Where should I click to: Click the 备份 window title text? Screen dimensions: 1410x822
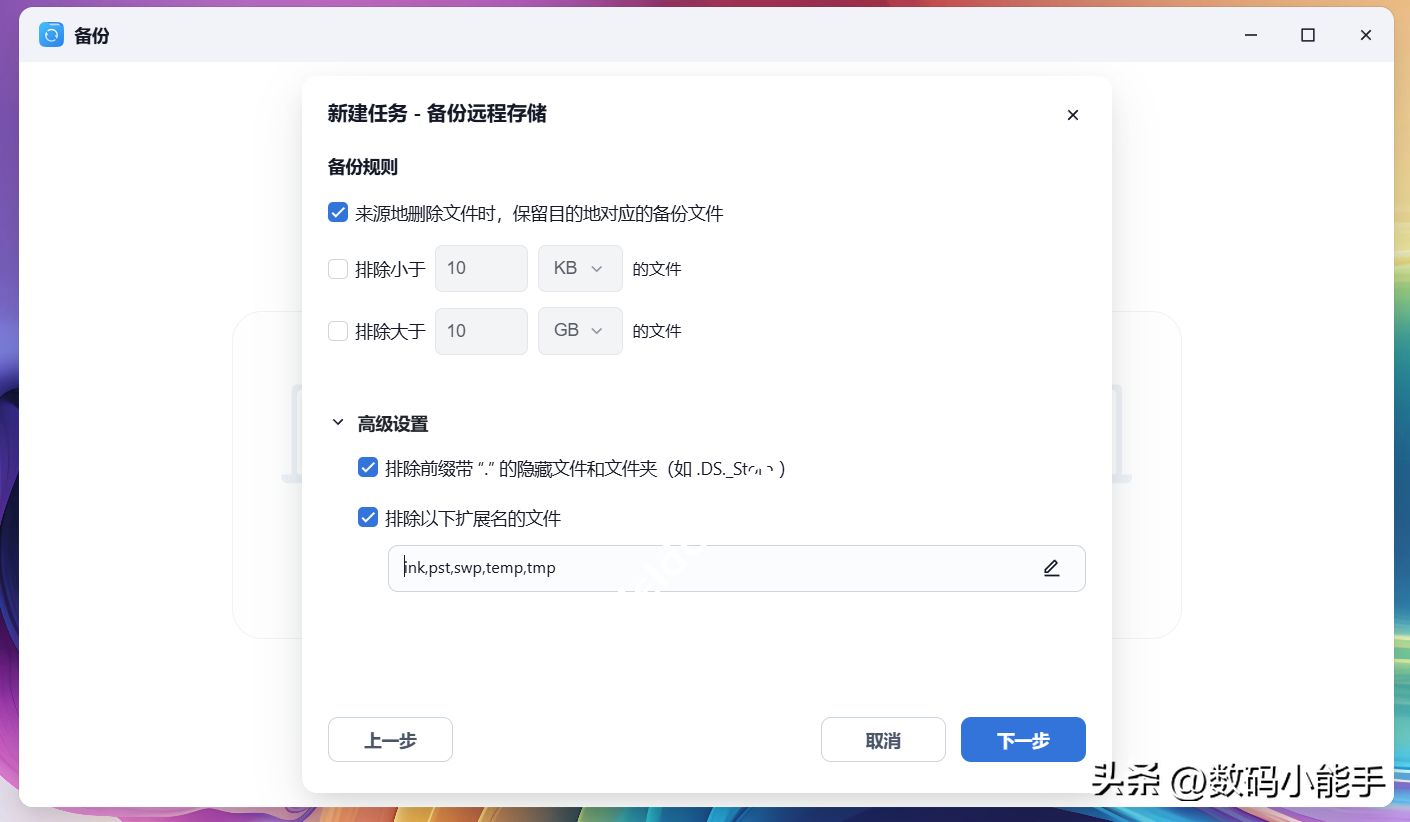pyautogui.click(x=92, y=36)
